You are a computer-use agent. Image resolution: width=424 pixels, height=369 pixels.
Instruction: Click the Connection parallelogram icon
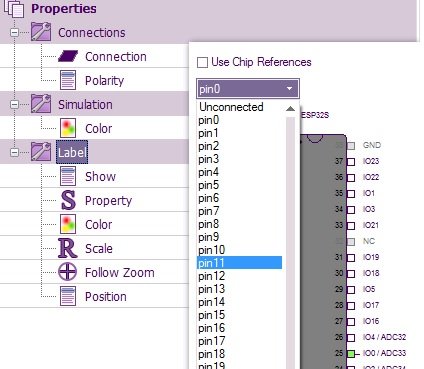tap(68, 56)
